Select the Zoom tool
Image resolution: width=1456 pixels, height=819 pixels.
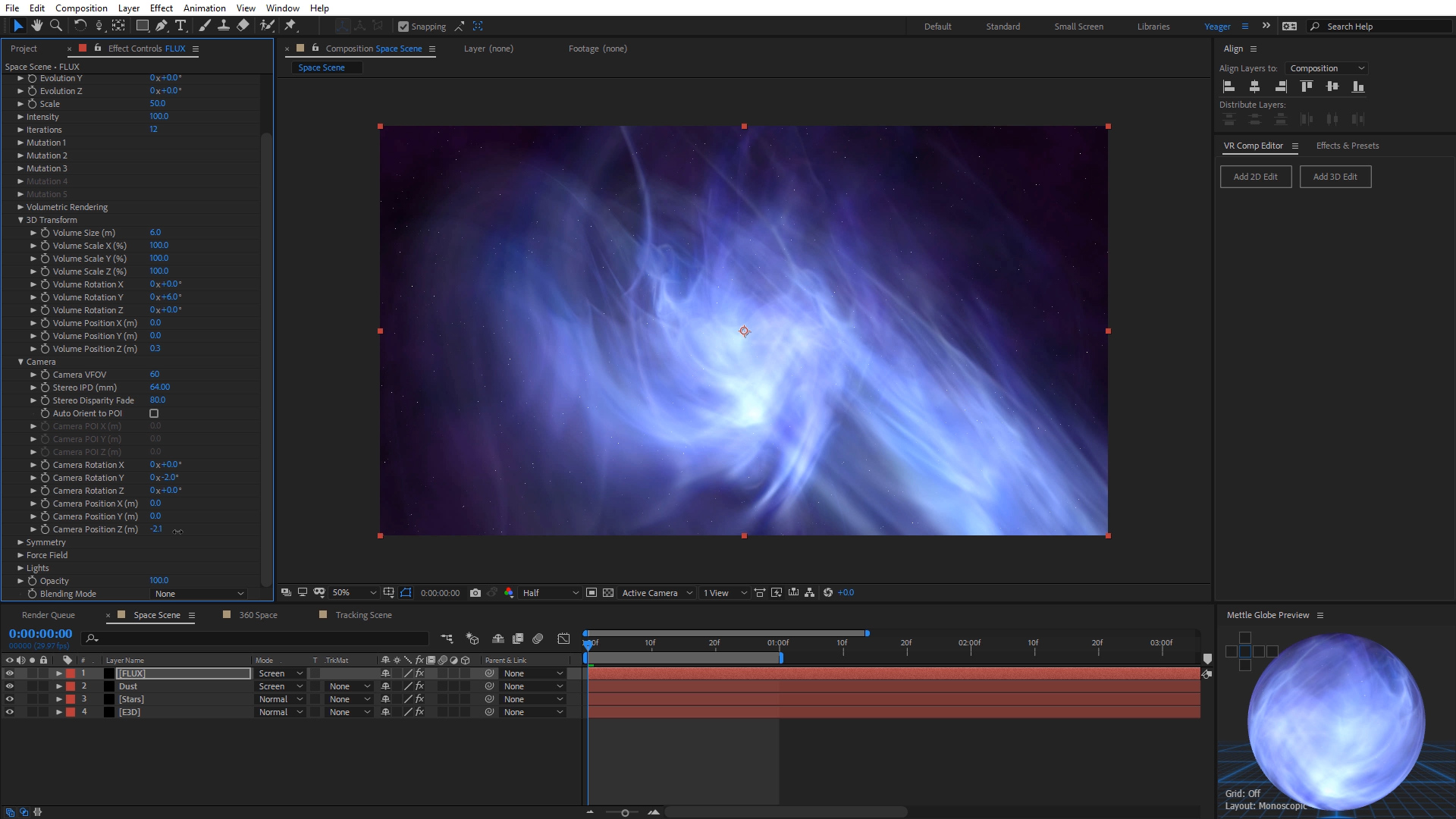[55, 26]
